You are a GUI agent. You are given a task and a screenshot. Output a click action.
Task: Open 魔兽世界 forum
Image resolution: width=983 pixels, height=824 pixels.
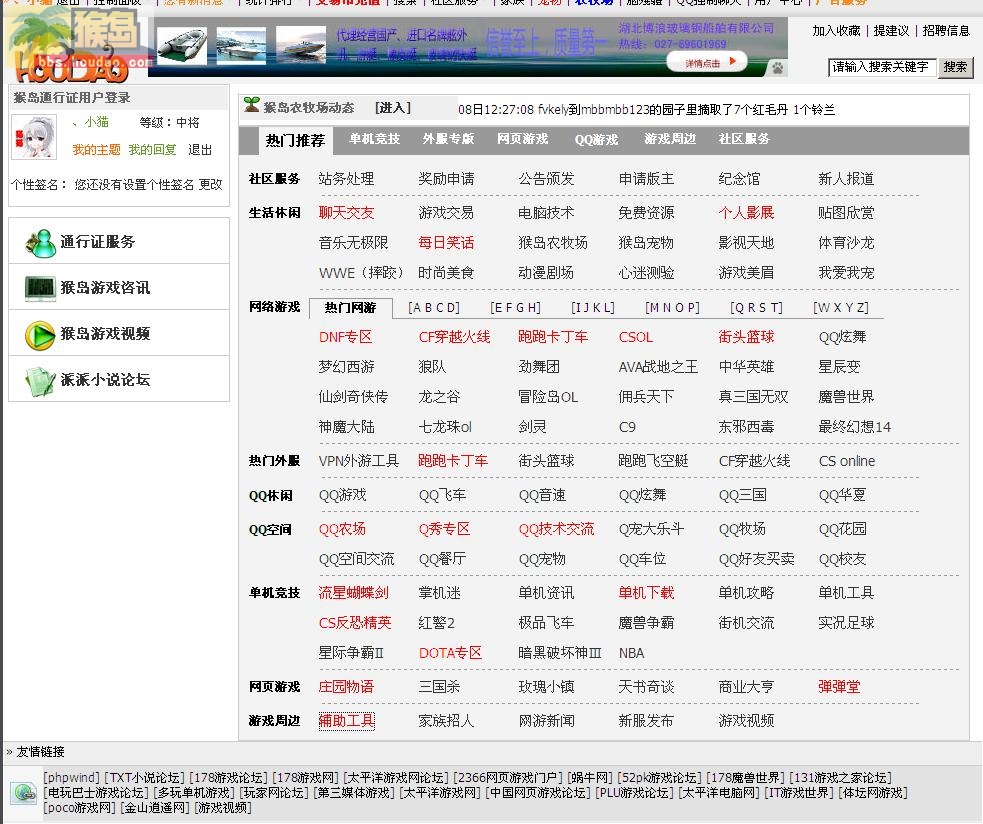click(846, 397)
